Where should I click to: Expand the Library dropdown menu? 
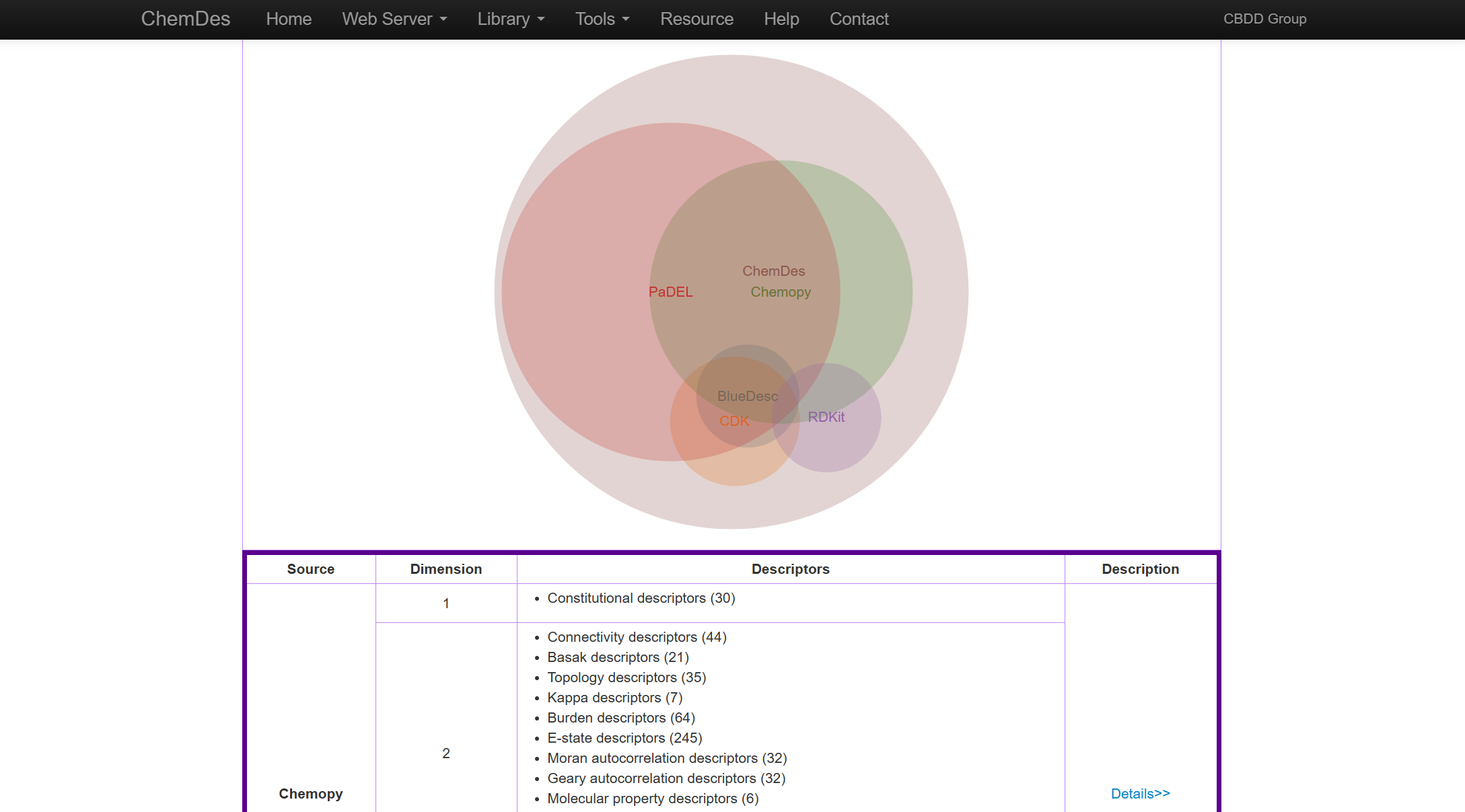point(511,19)
